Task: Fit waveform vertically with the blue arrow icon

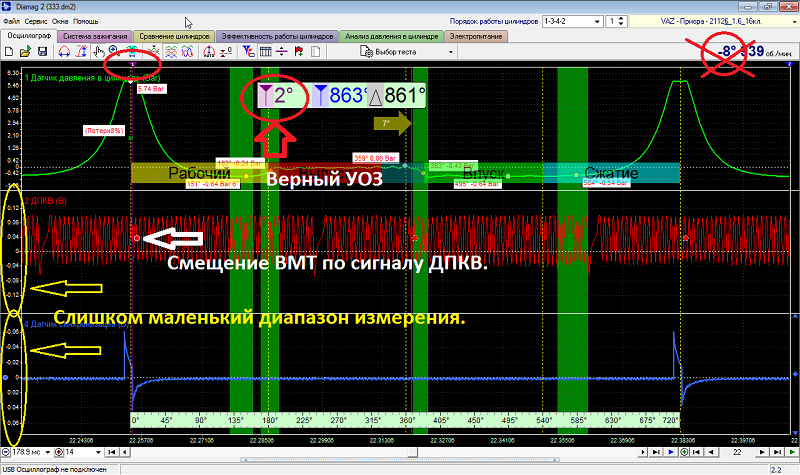Action: [x=81, y=52]
